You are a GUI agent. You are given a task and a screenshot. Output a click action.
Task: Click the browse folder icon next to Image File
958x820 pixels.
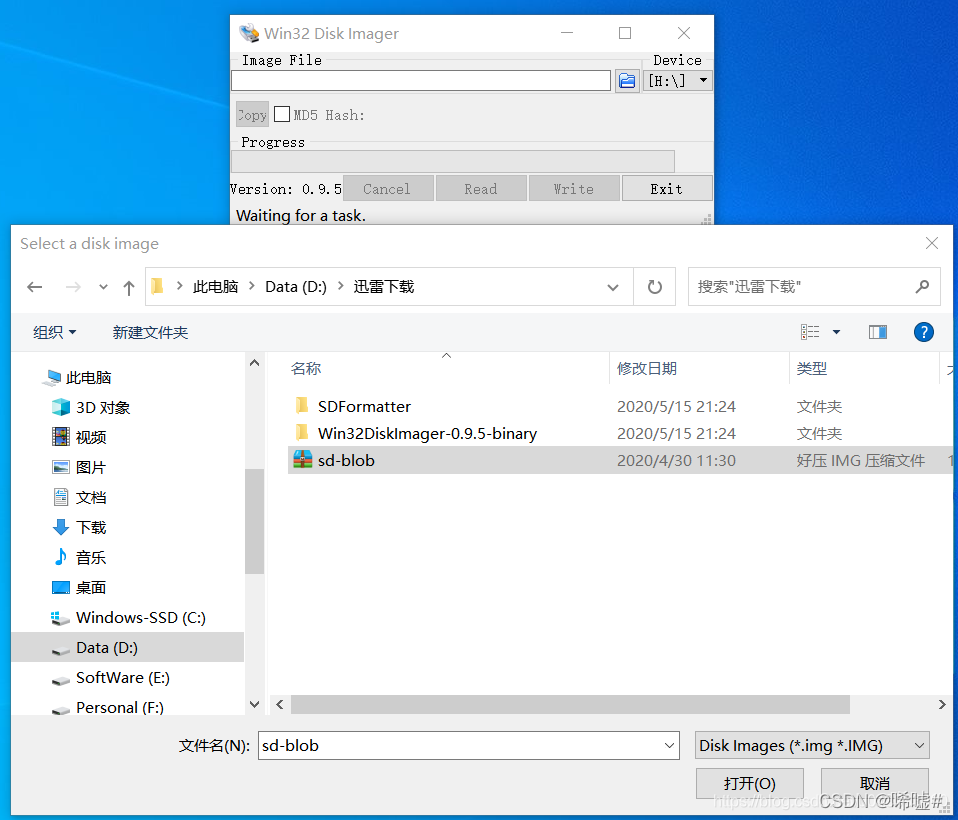[627, 81]
